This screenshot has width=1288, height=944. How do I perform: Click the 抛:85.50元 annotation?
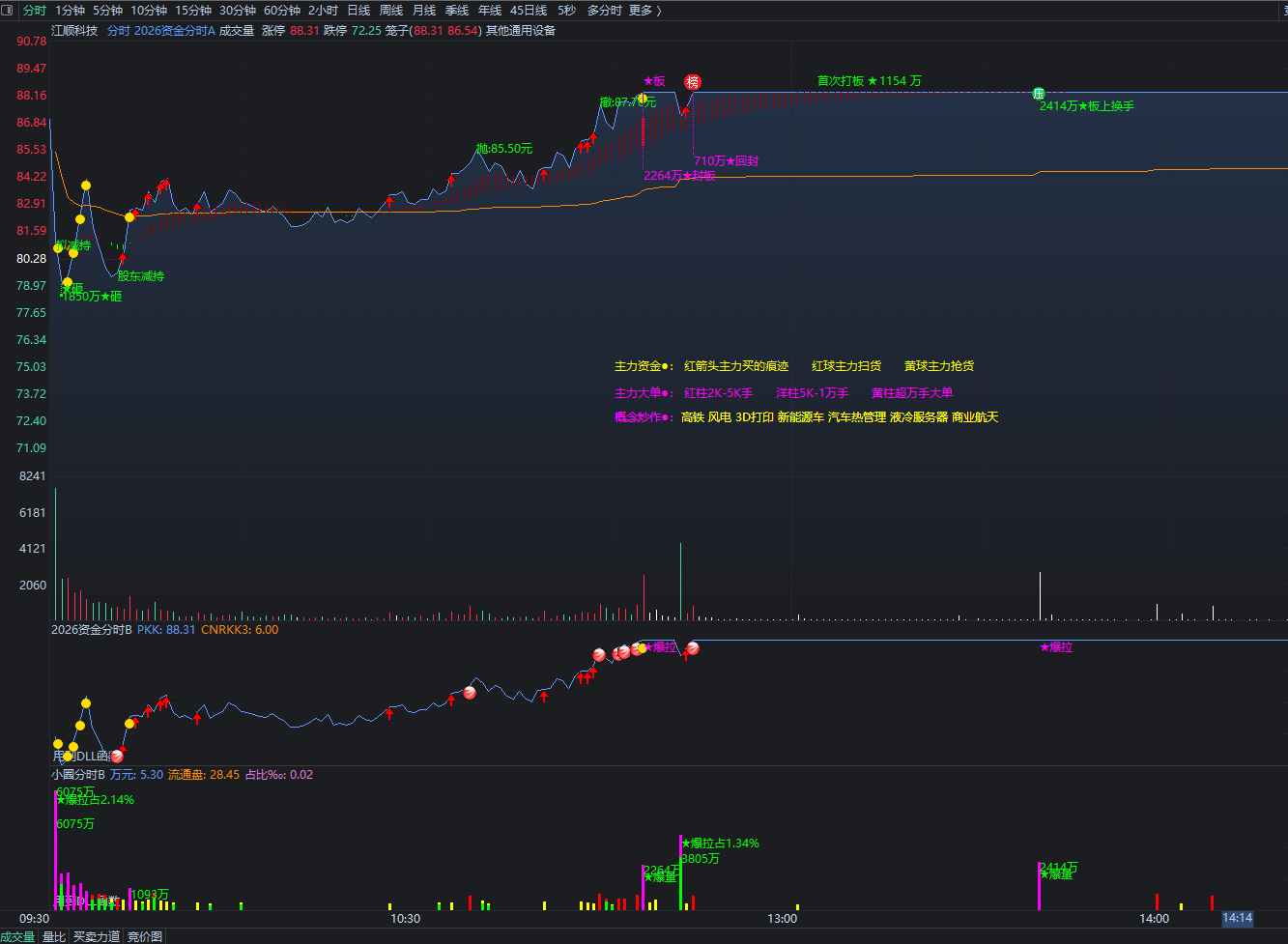coord(504,149)
